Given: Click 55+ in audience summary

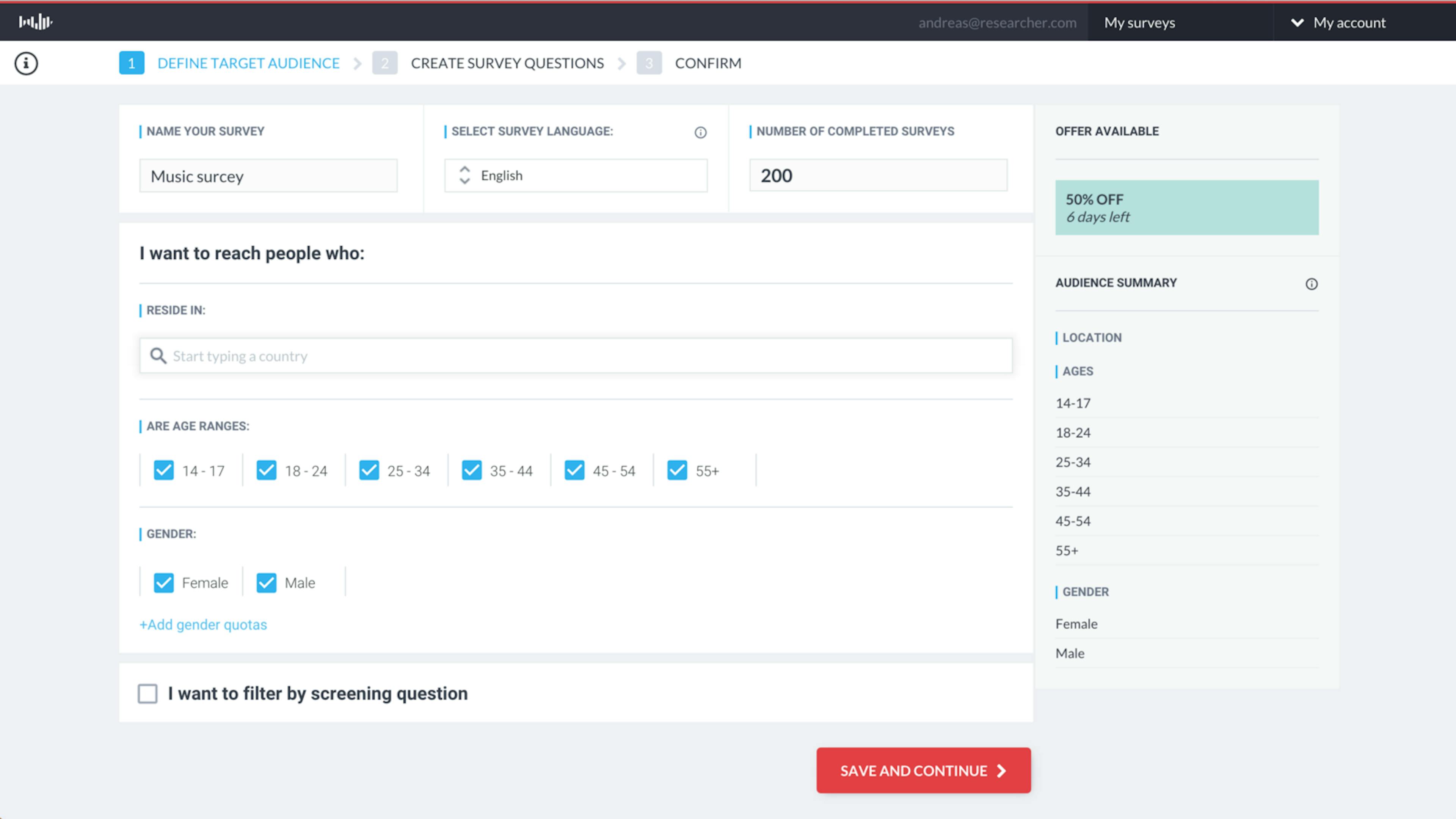Looking at the screenshot, I should [1067, 550].
